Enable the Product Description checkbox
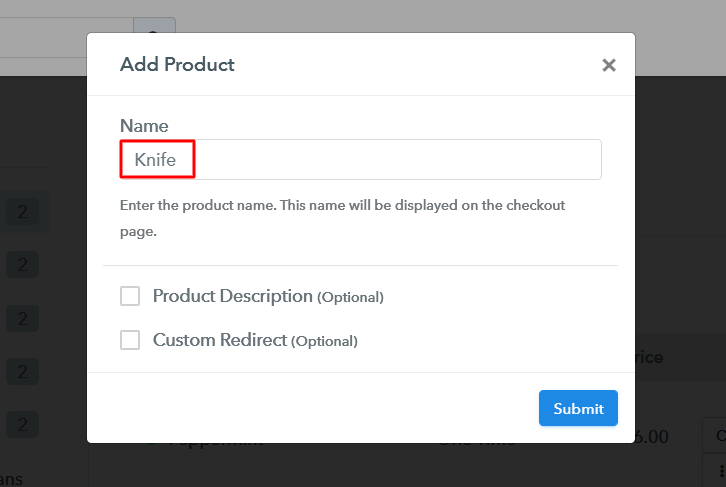 [x=130, y=296]
